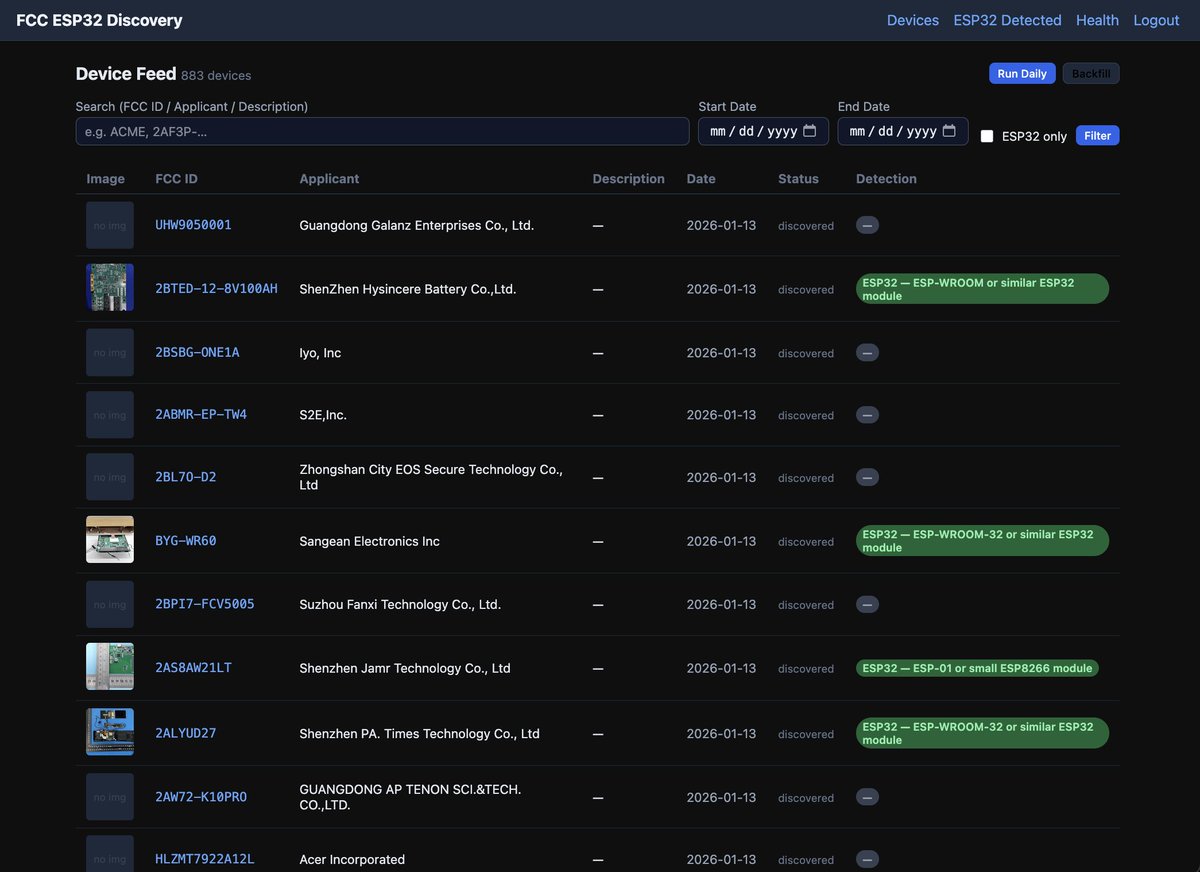The height and width of the screenshot is (872, 1200).
Task: Click ESP-WROOM-32 detection badge for BYG-WR60
Action: [x=982, y=541]
